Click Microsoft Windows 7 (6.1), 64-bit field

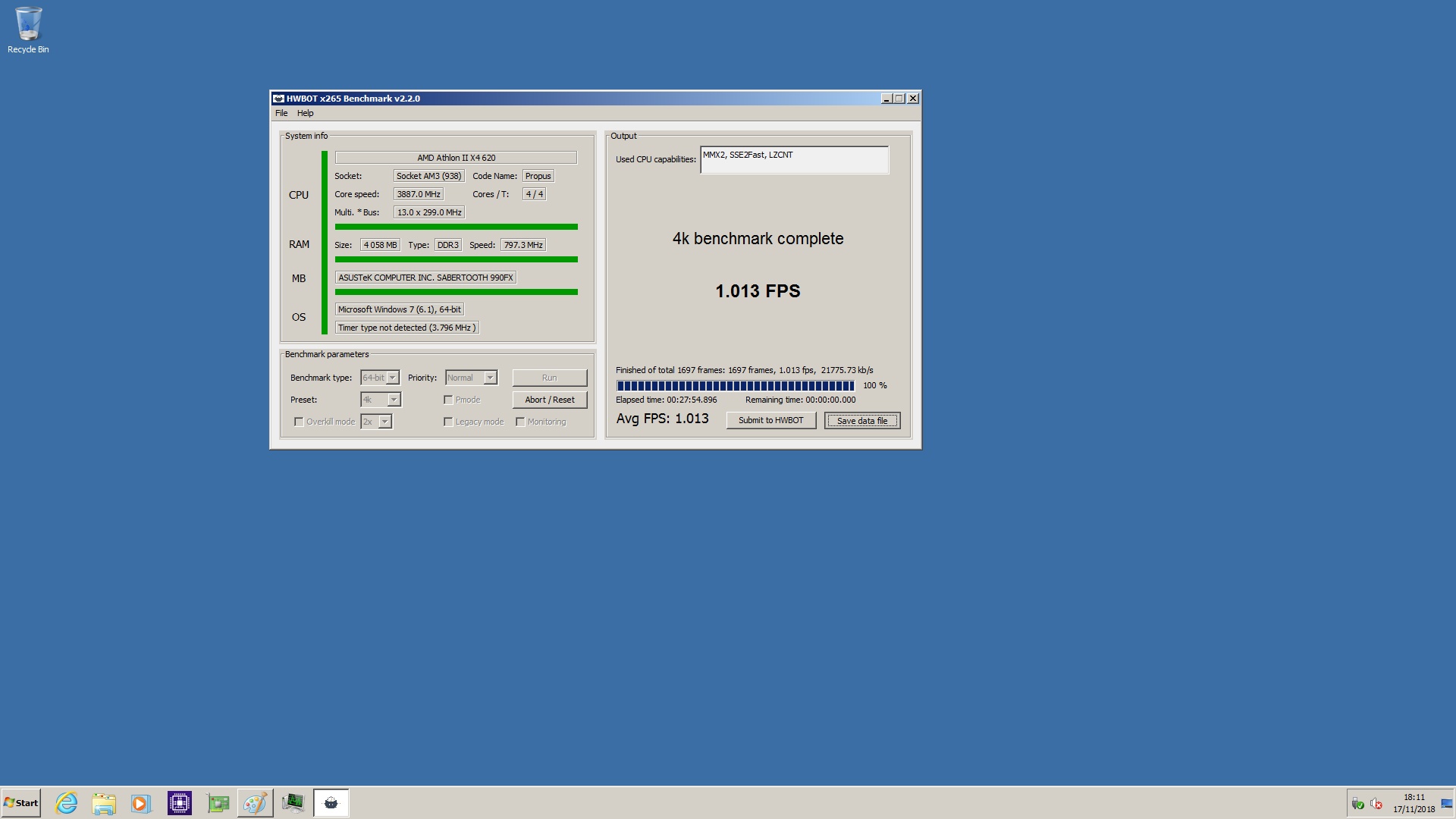point(400,309)
